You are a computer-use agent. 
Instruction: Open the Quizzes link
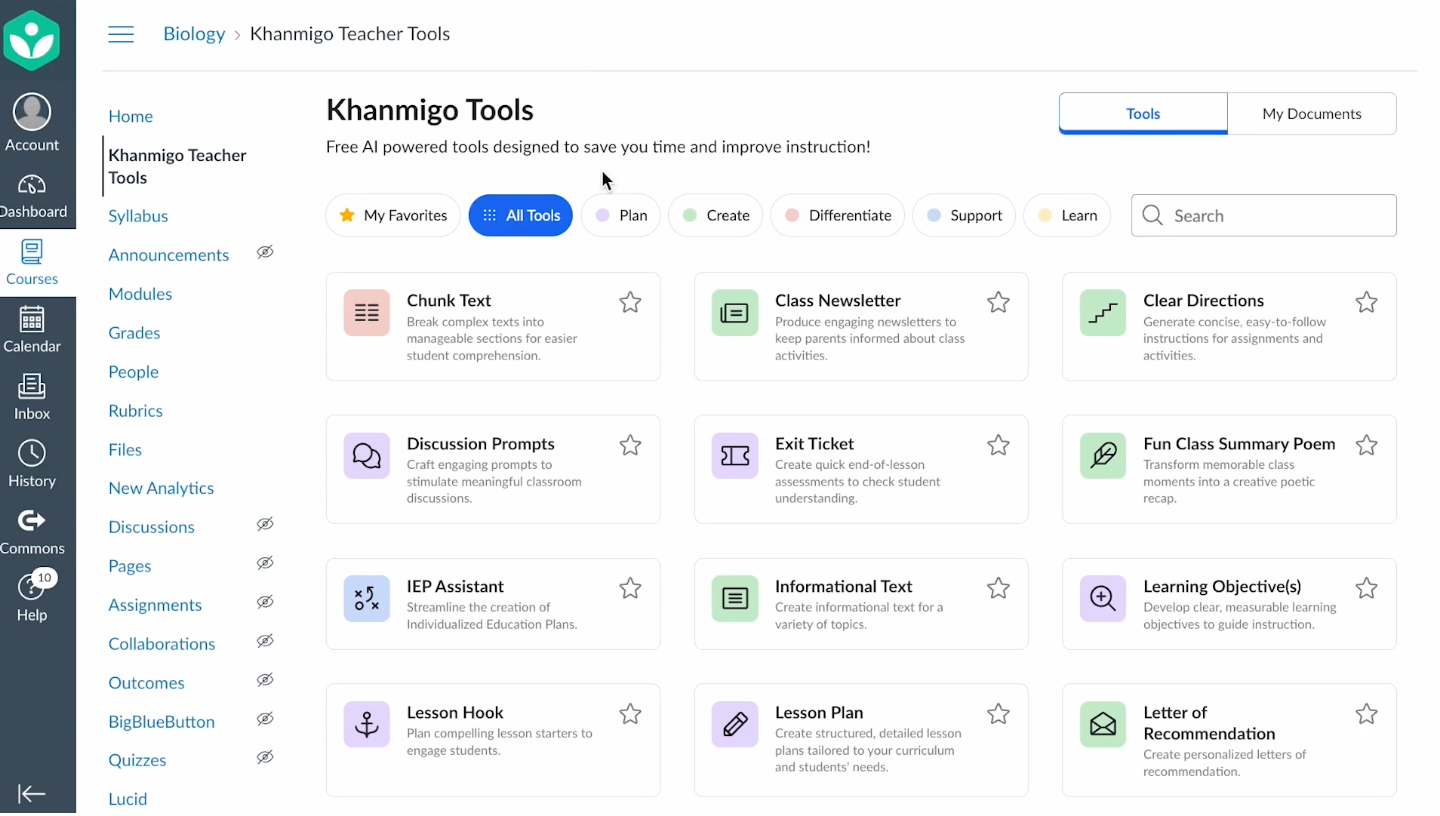coord(137,760)
